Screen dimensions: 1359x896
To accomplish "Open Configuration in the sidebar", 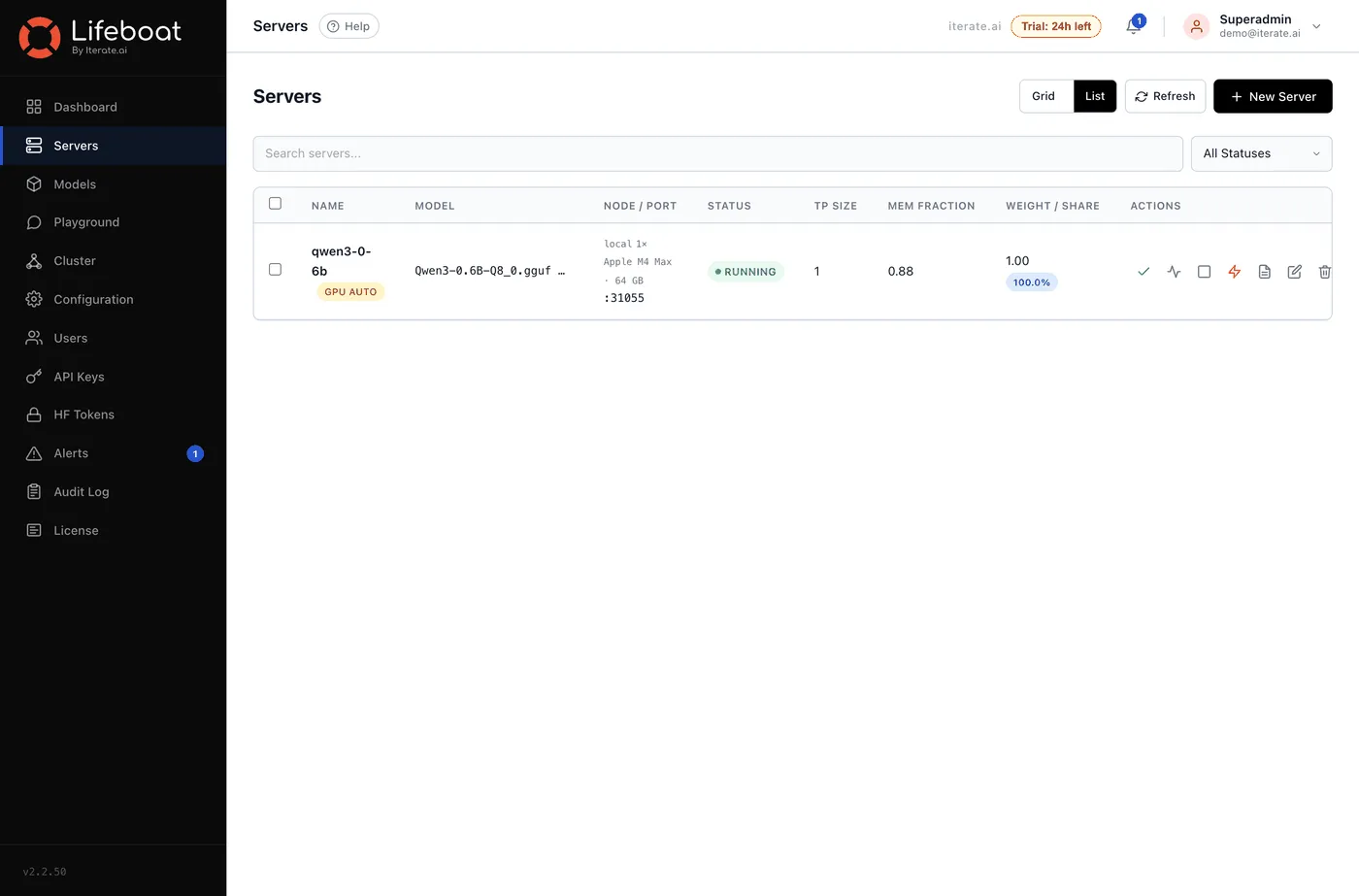I will pos(113,299).
